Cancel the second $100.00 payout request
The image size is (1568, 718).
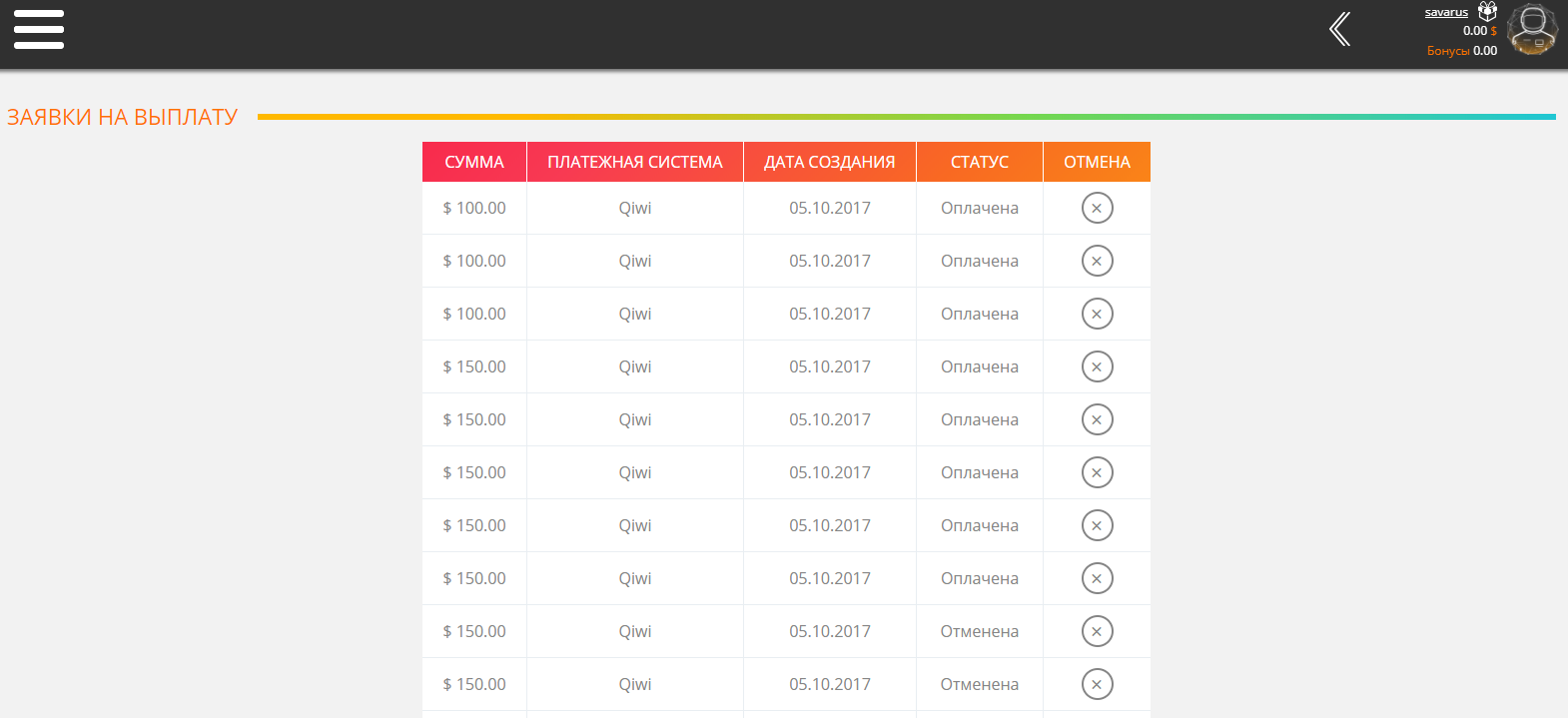pos(1097,261)
